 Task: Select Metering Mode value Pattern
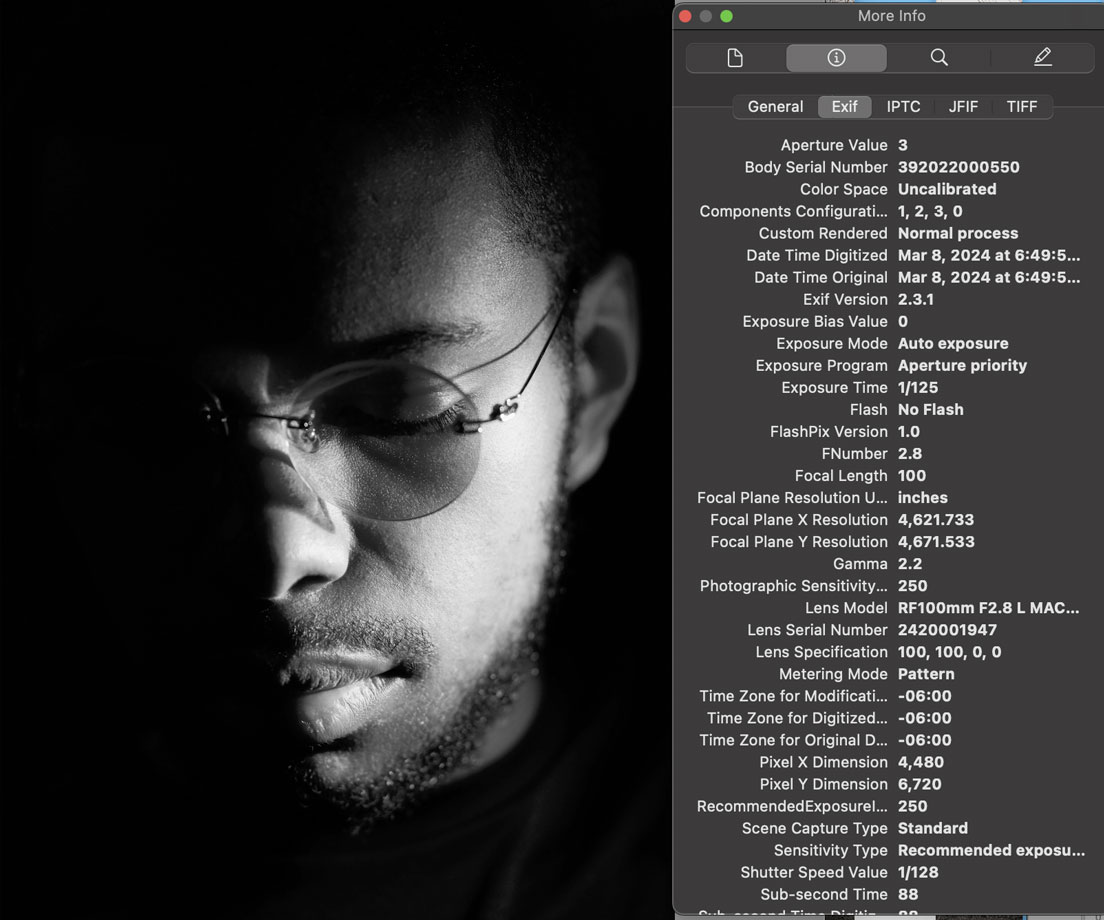[x=926, y=674]
